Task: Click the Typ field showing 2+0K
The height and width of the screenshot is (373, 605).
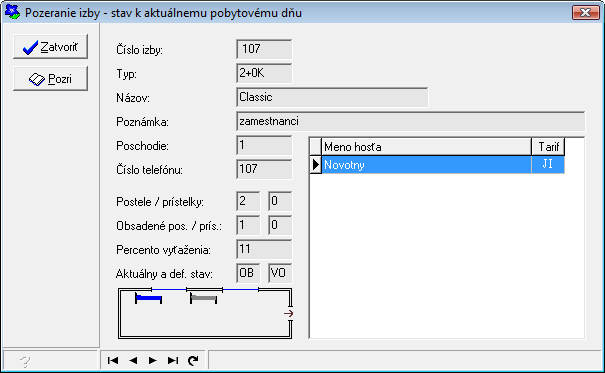Action: click(x=264, y=73)
